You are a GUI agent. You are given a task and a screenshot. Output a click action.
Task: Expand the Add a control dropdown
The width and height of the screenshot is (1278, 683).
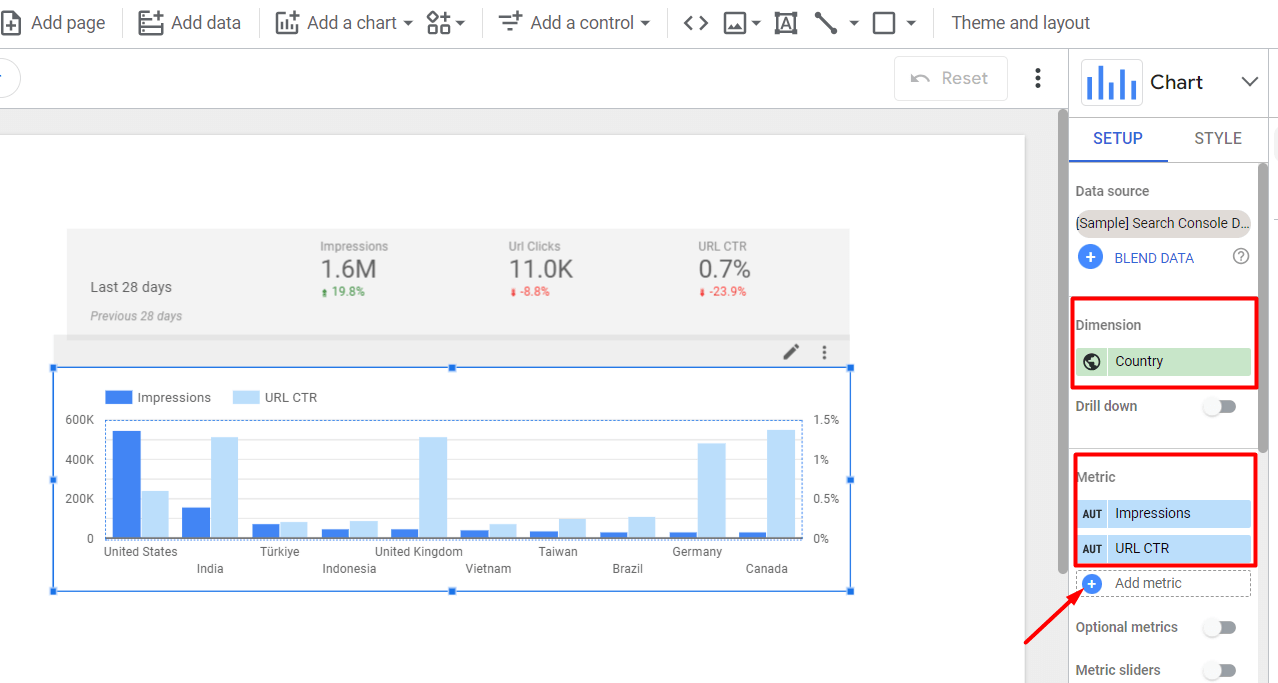(x=574, y=22)
